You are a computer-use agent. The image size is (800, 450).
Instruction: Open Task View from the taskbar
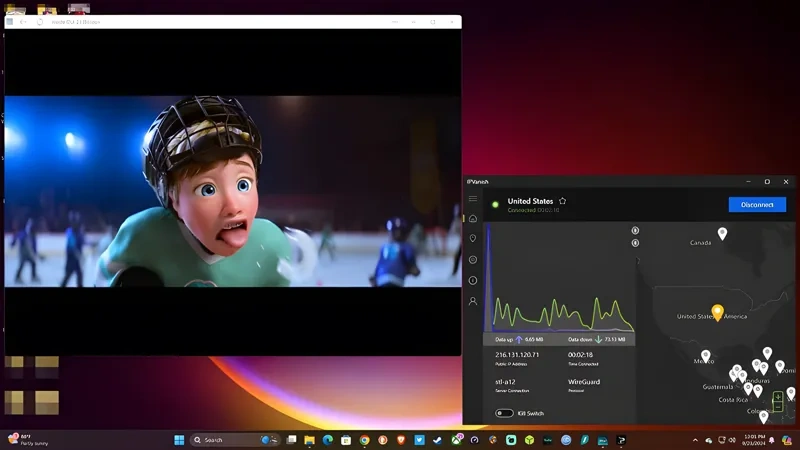click(x=291, y=440)
